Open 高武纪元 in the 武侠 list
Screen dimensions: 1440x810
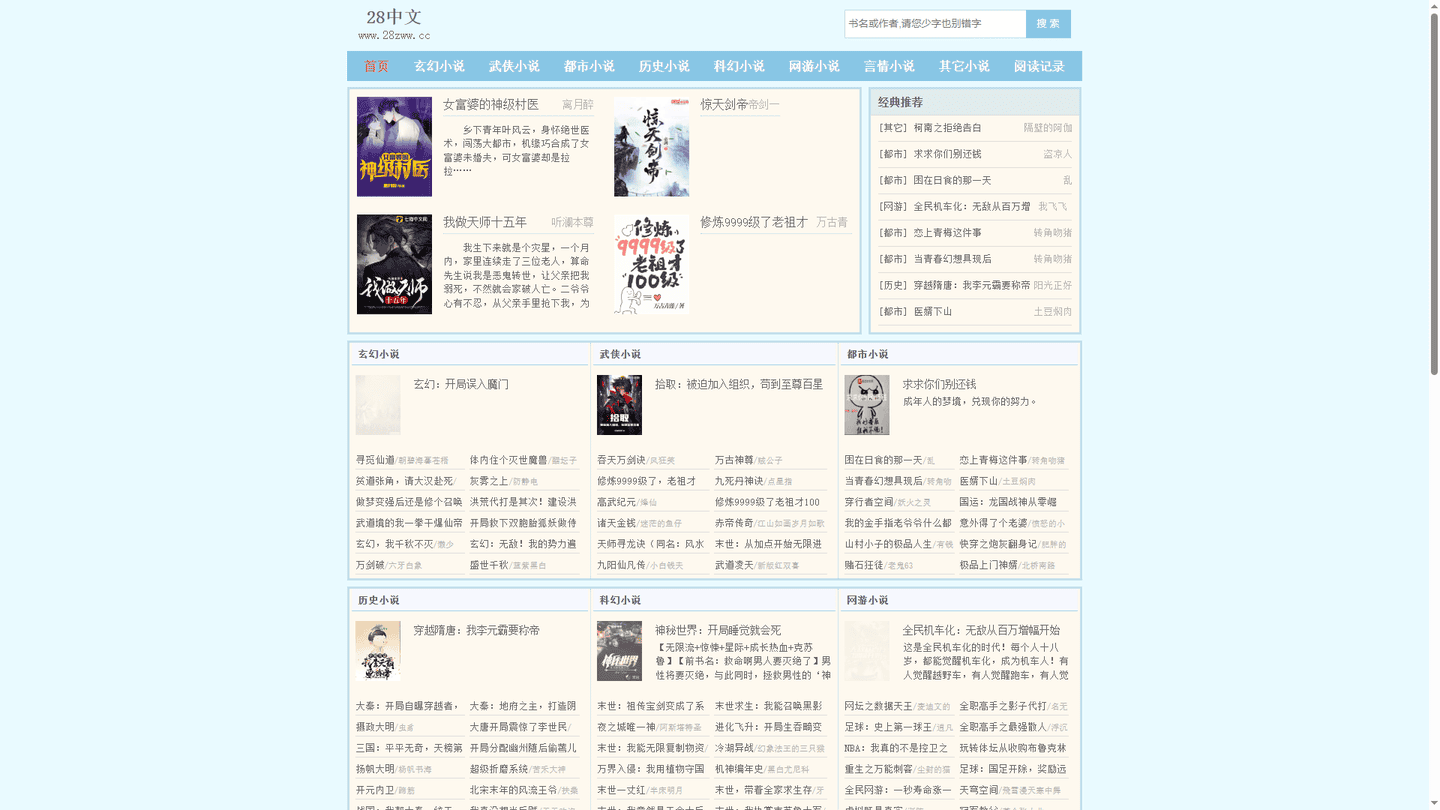616,502
